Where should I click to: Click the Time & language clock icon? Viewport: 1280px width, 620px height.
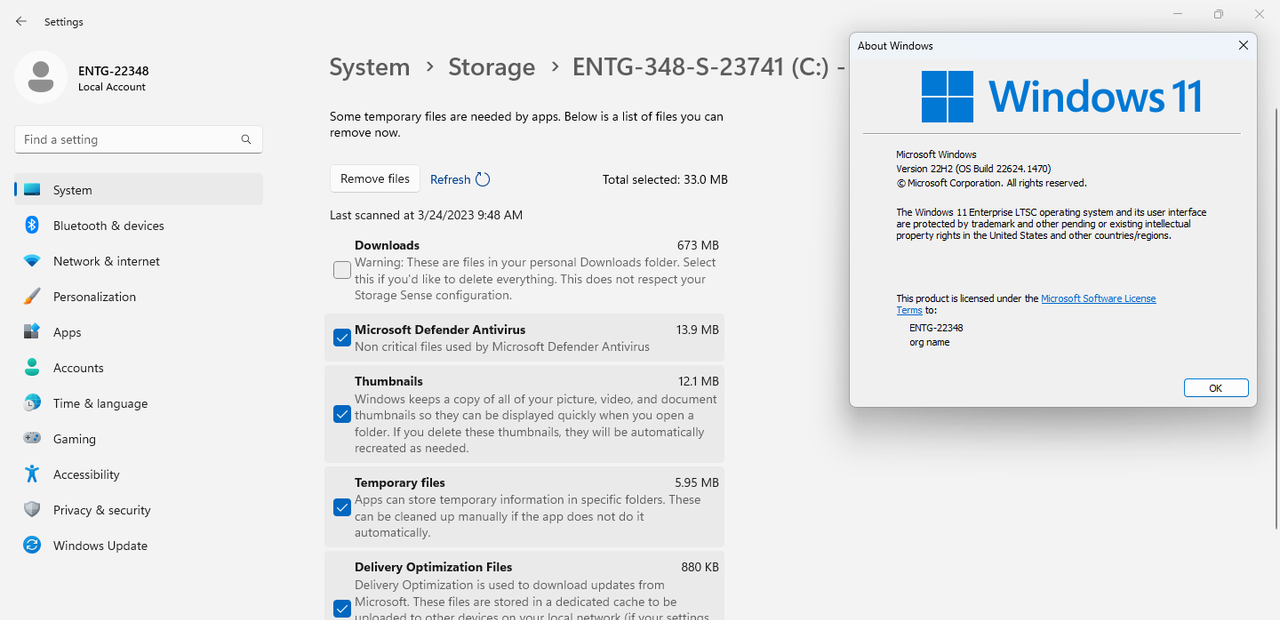pos(32,403)
